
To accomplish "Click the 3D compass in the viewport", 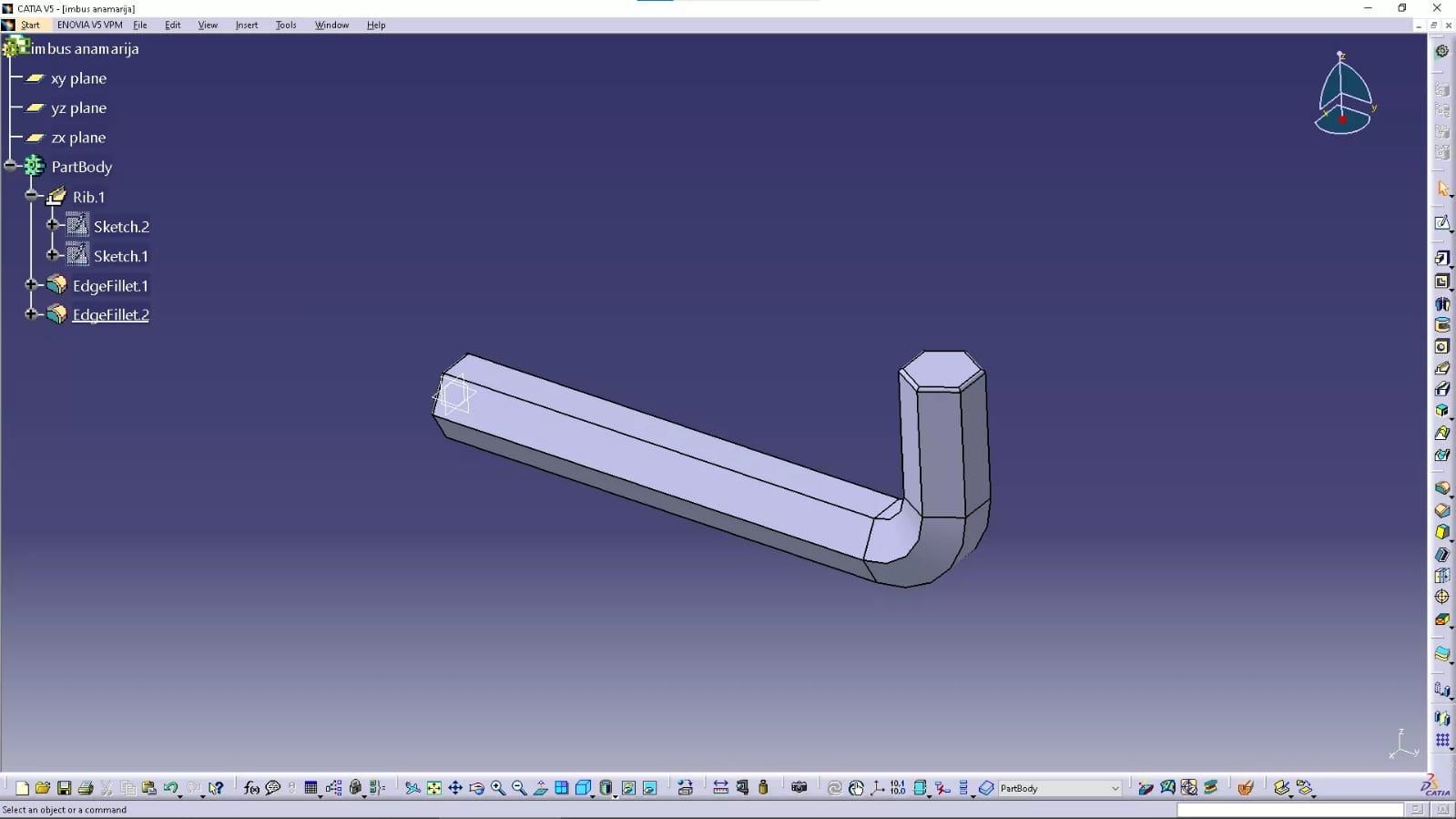I will (x=1344, y=96).
